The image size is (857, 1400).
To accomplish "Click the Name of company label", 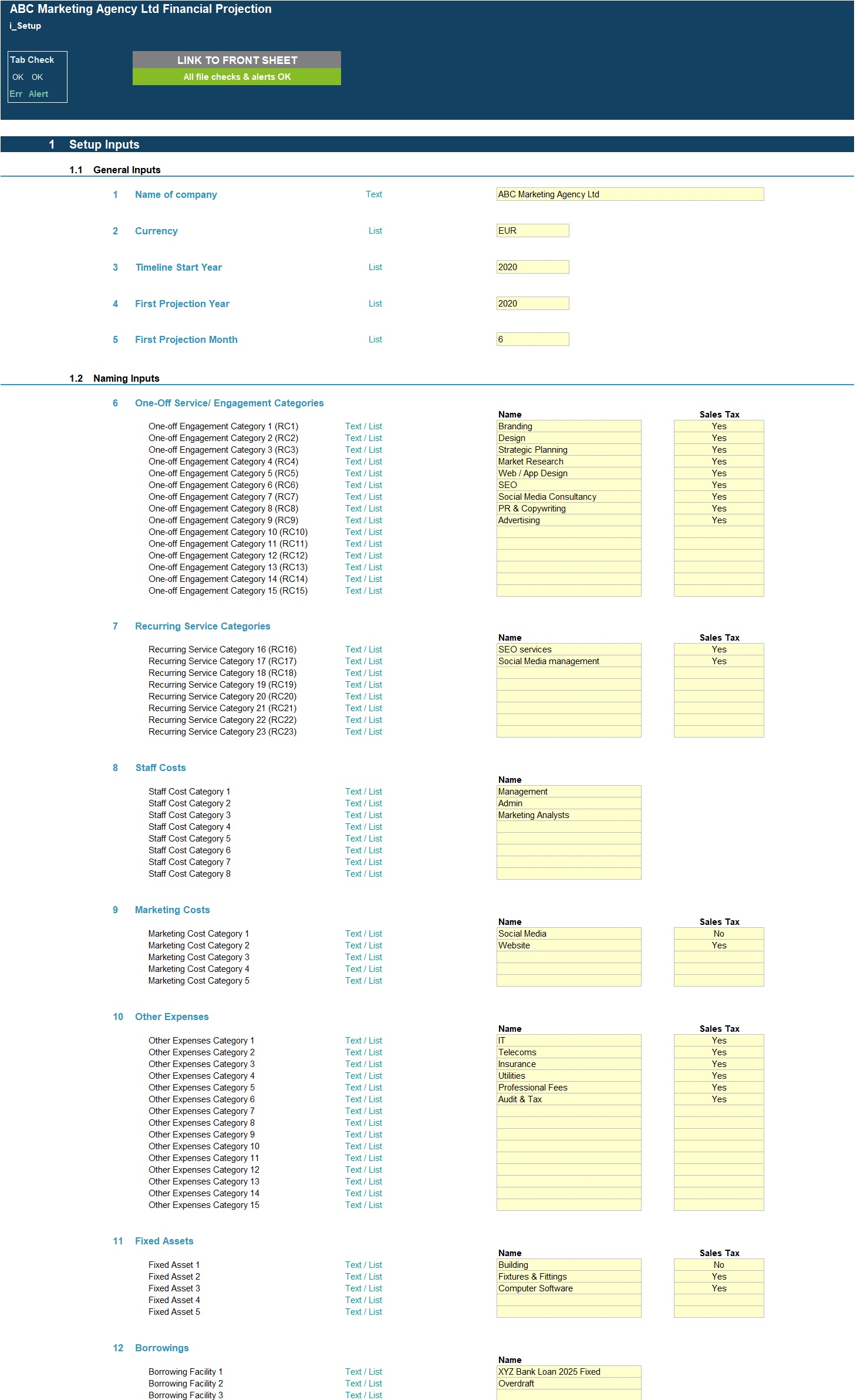I will click(176, 194).
